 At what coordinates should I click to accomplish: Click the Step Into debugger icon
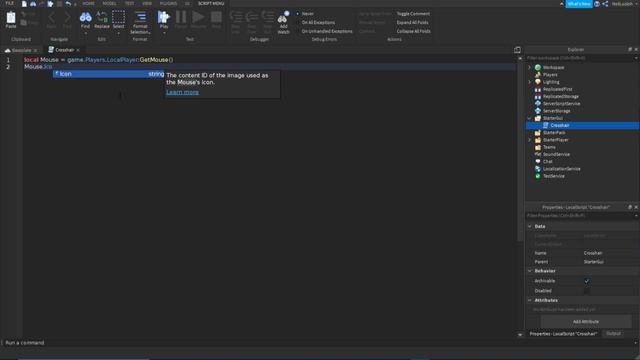click(236, 18)
